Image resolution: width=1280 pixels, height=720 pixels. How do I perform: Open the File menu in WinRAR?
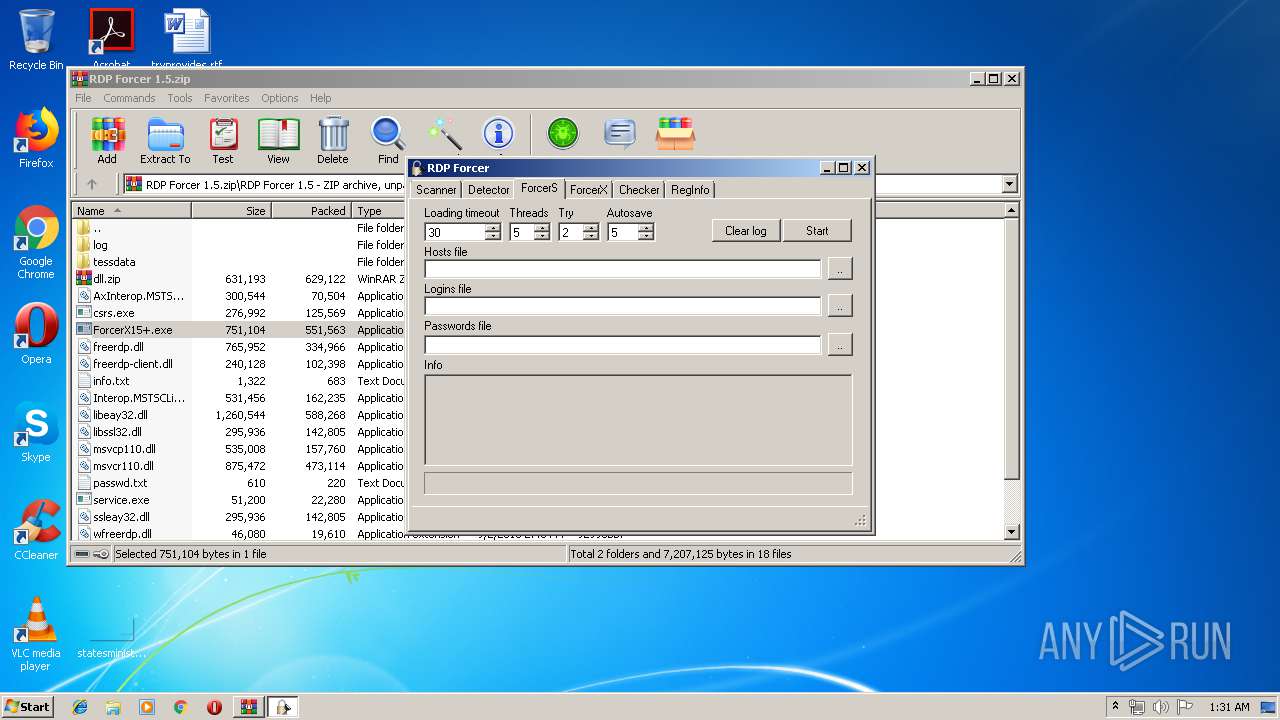click(x=83, y=98)
